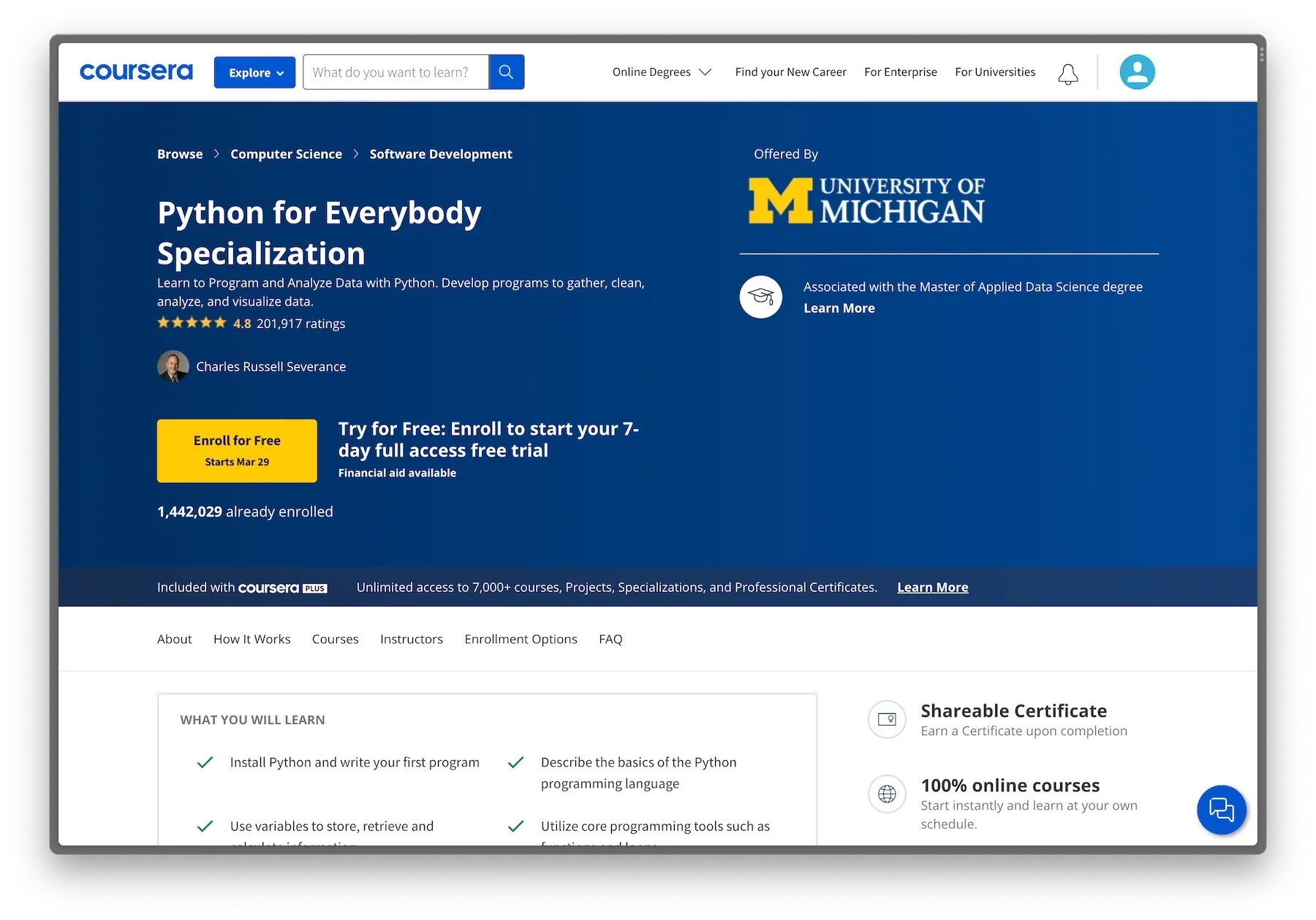Switch to the About tab

pyautogui.click(x=174, y=639)
